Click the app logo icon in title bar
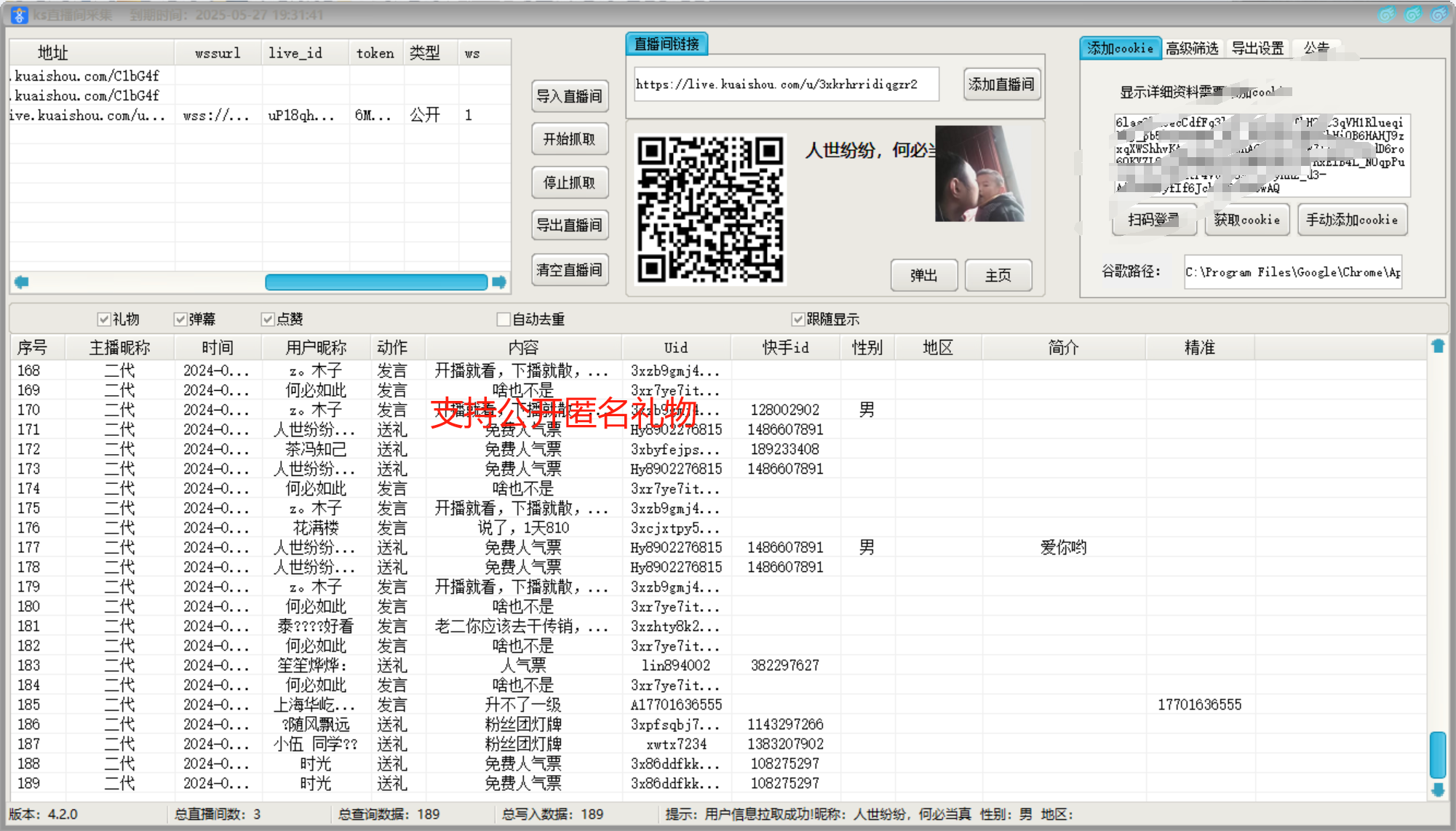The height and width of the screenshot is (831, 1456). coord(20,15)
